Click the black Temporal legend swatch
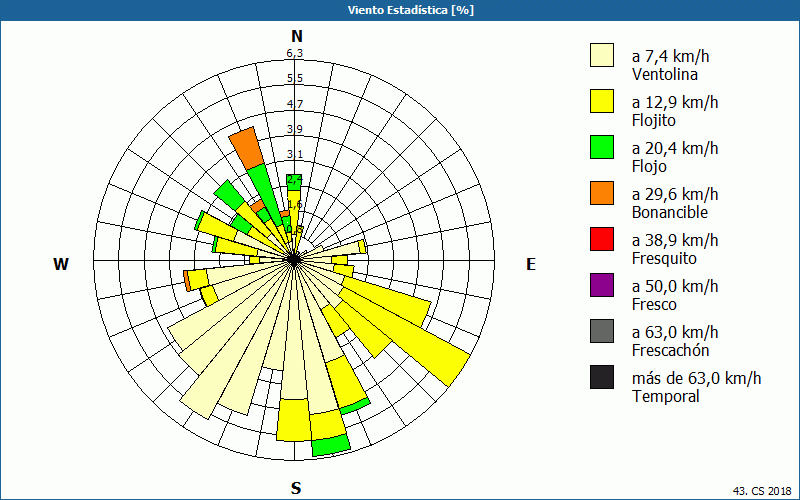Screen dimensions: 800x500 602,377
